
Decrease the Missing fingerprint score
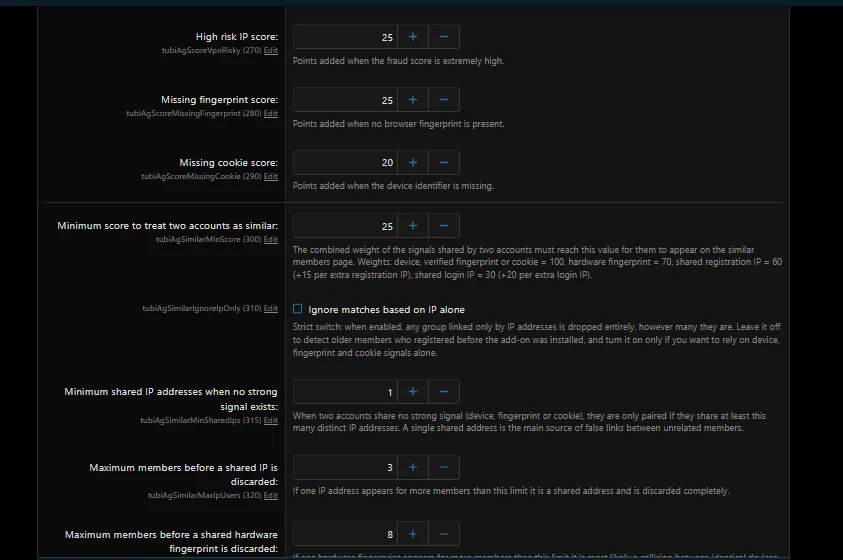pyautogui.click(x=444, y=100)
